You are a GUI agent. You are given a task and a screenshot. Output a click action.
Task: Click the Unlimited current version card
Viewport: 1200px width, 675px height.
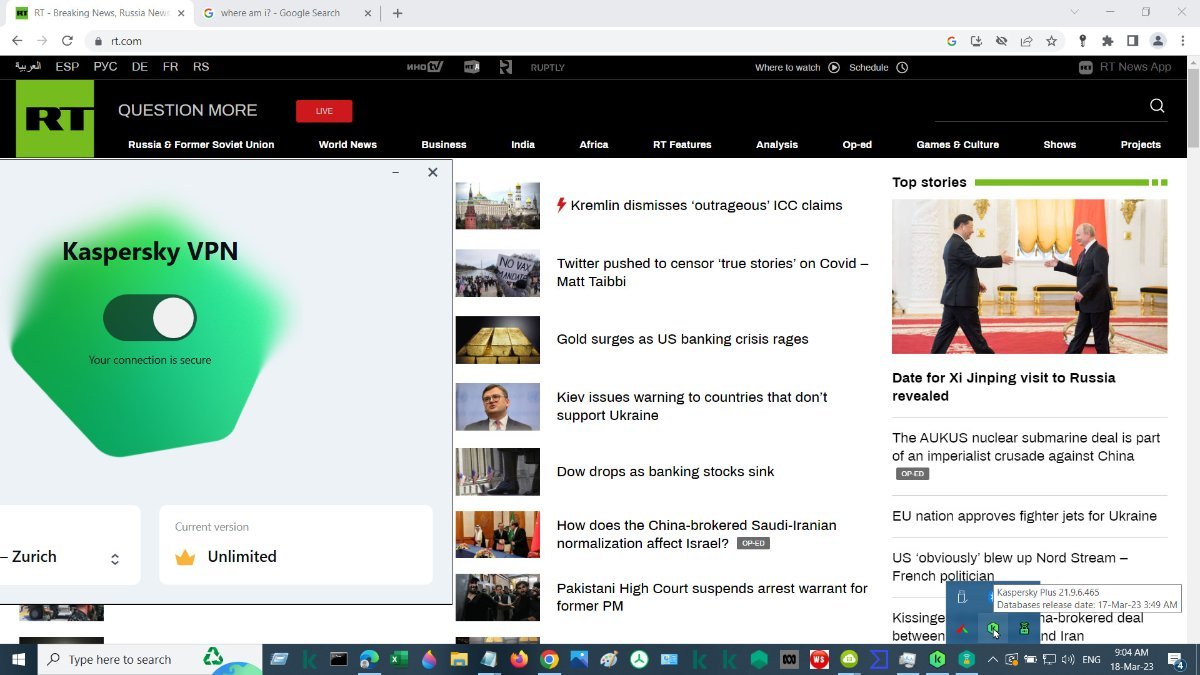(x=295, y=545)
